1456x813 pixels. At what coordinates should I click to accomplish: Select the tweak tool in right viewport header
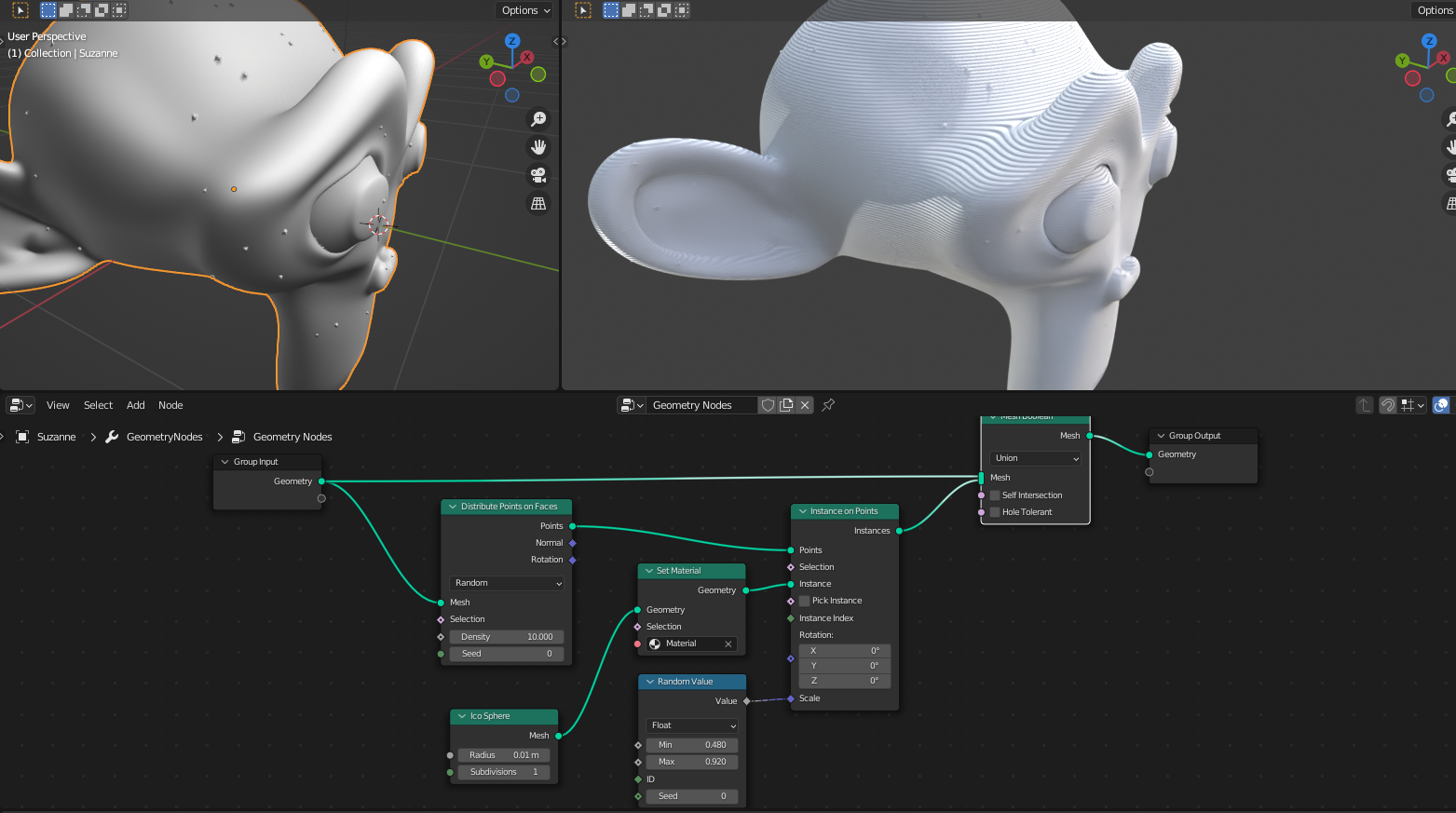(583, 10)
